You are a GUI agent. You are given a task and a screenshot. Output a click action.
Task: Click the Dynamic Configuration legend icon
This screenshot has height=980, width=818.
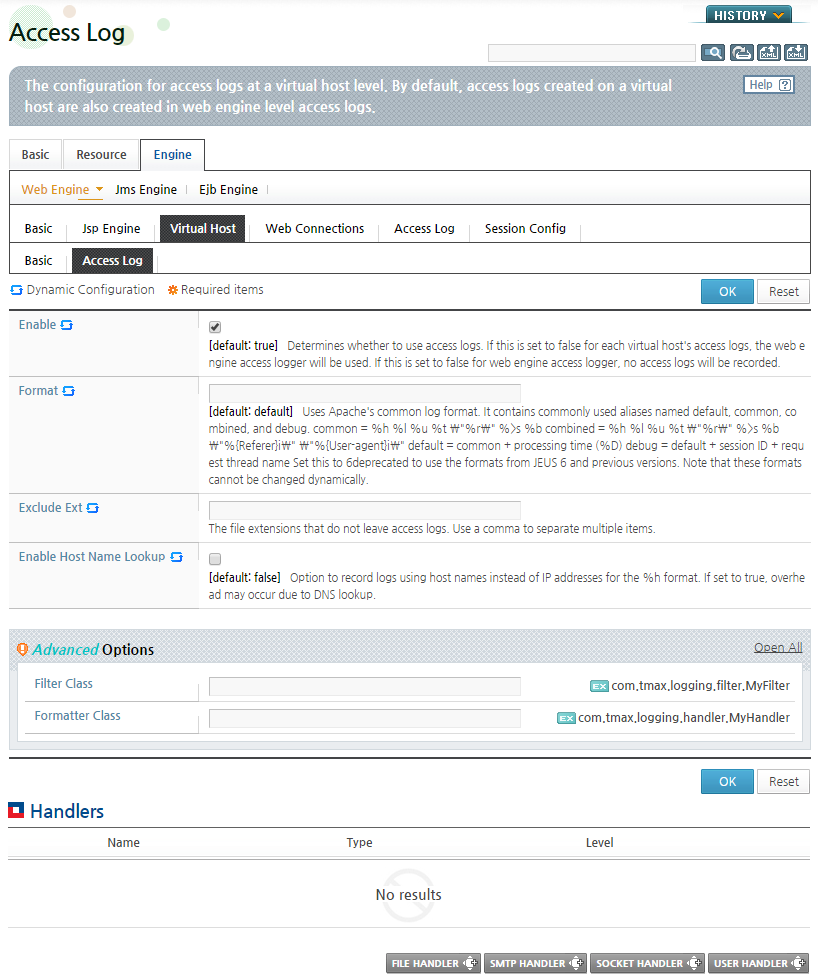17,290
